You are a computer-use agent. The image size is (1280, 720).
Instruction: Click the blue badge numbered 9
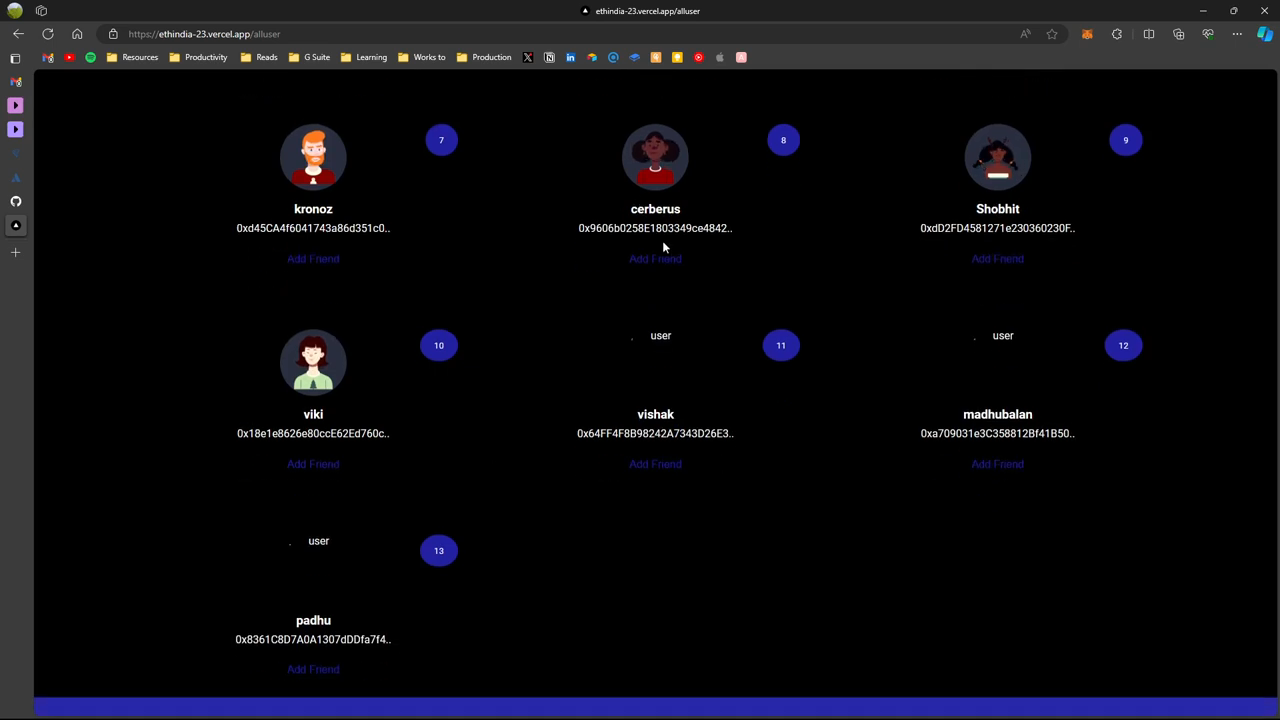click(x=1125, y=140)
